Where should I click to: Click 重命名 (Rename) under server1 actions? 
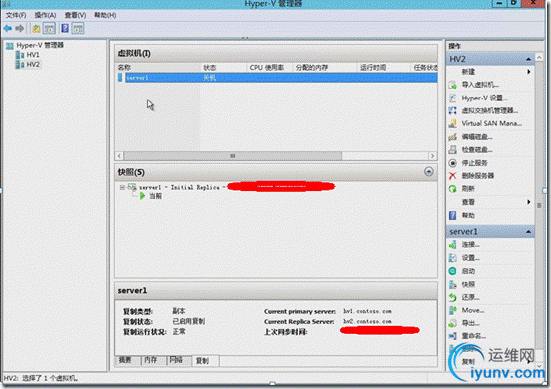473,336
